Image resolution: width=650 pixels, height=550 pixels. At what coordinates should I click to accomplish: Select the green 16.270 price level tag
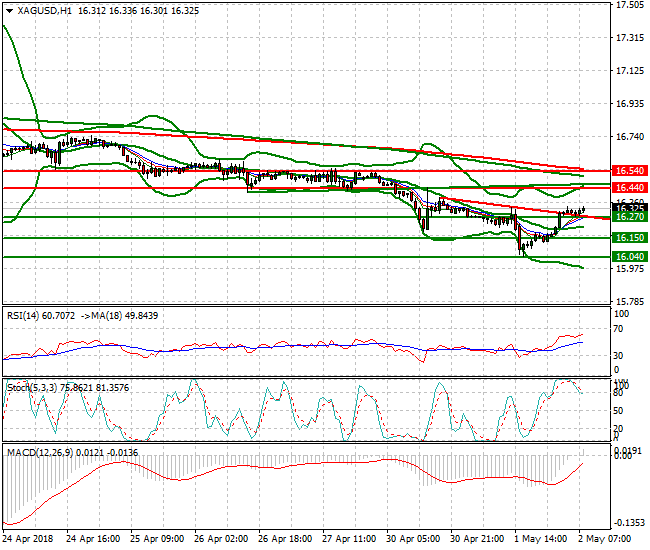pyautogui.click(x=628, y=217)
